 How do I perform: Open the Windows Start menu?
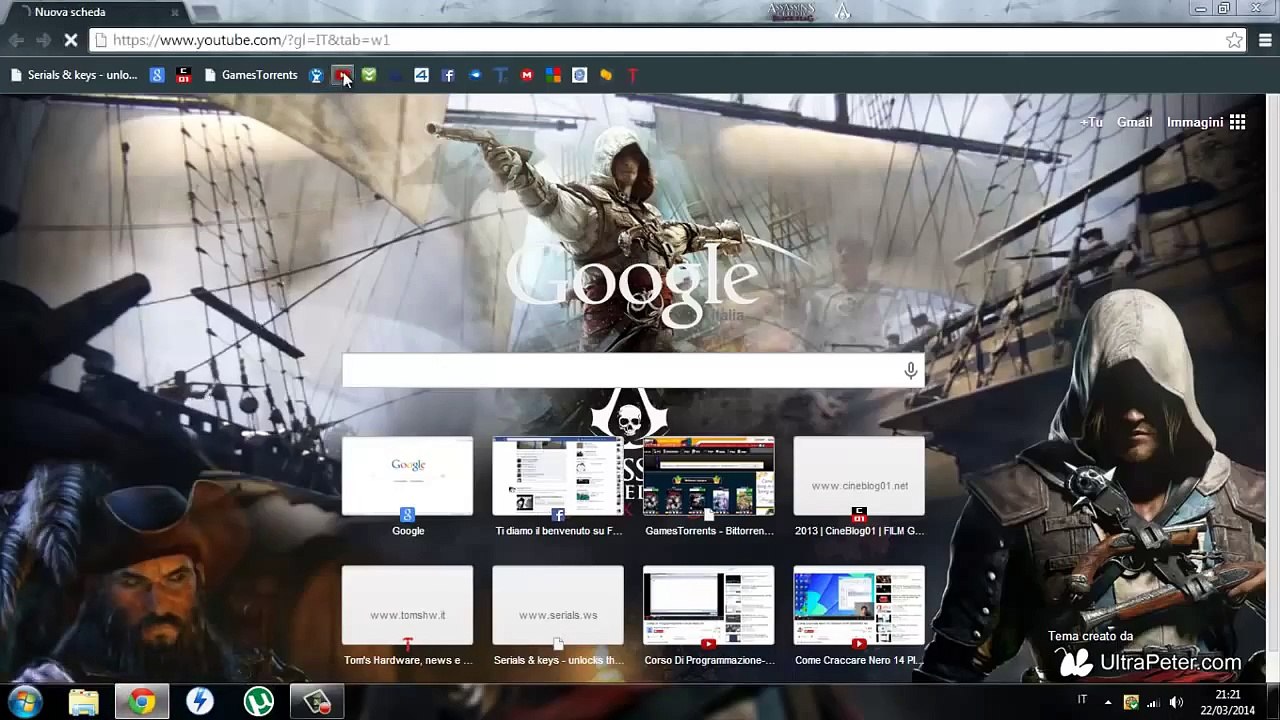click(x=25, y=702)
